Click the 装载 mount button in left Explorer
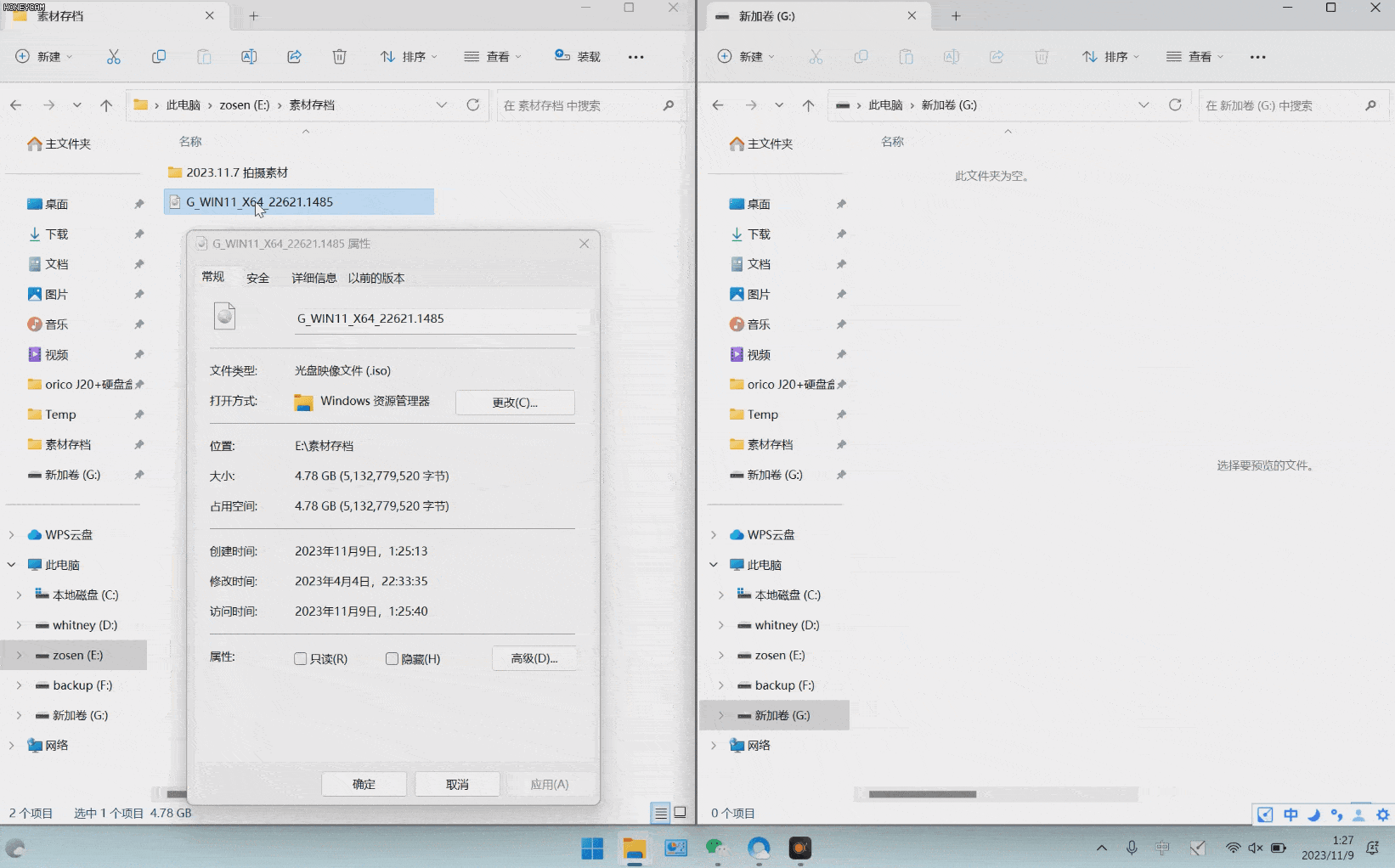This screenshot has width=1395, height=868. click(x=578, y=57)
